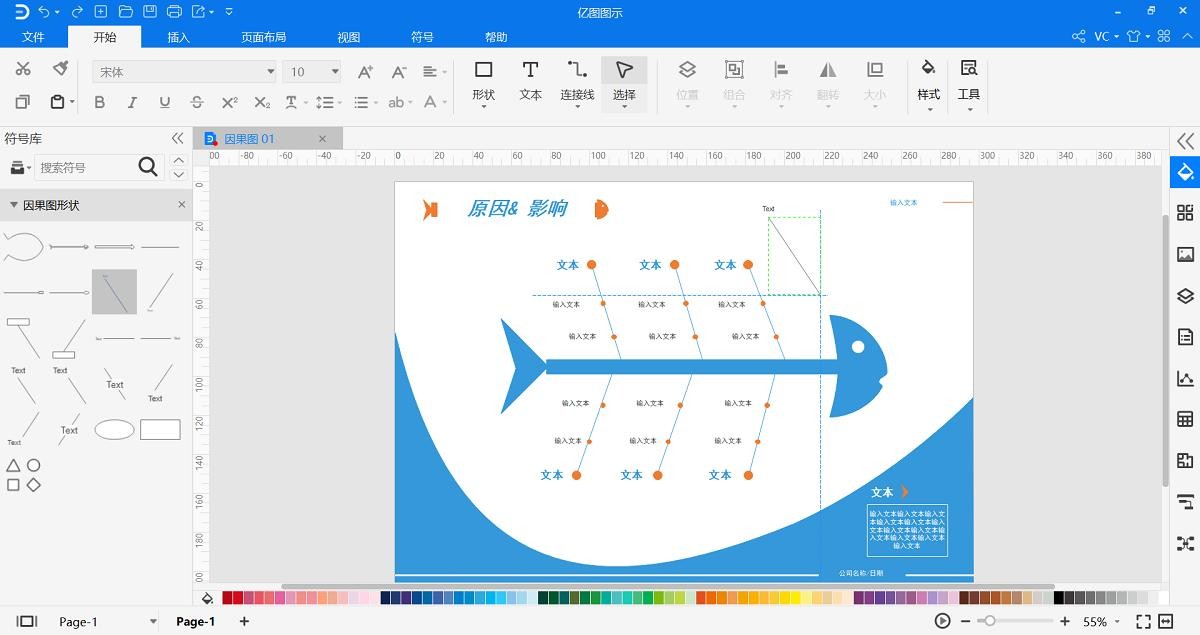Click the 样式 style button
The height and width of the screenshot is (635, 1200).
(x=928, y=80)
